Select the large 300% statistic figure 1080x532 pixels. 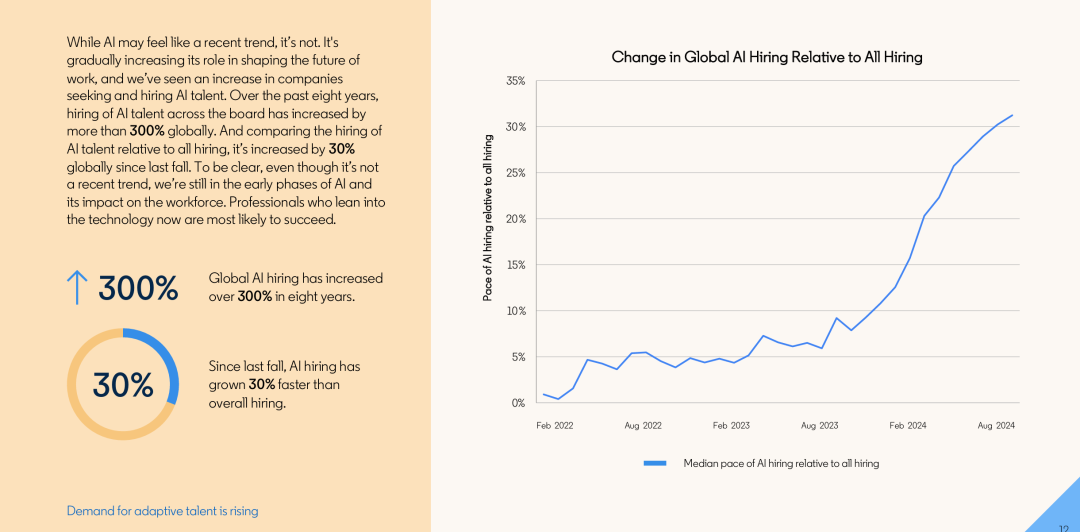pyautogui.click(x=138, y=288)
